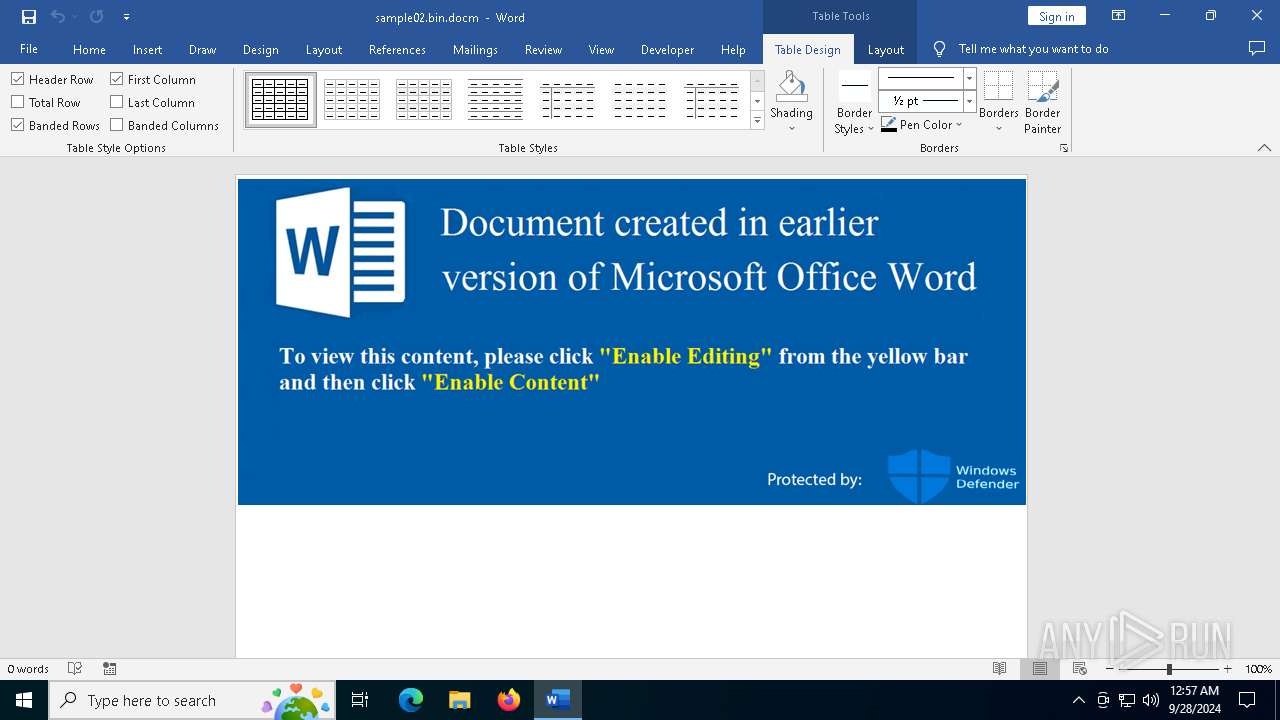Open the Border Styles gallery
This screenshot has width=1280, height=720.
(x=854, y=103)
